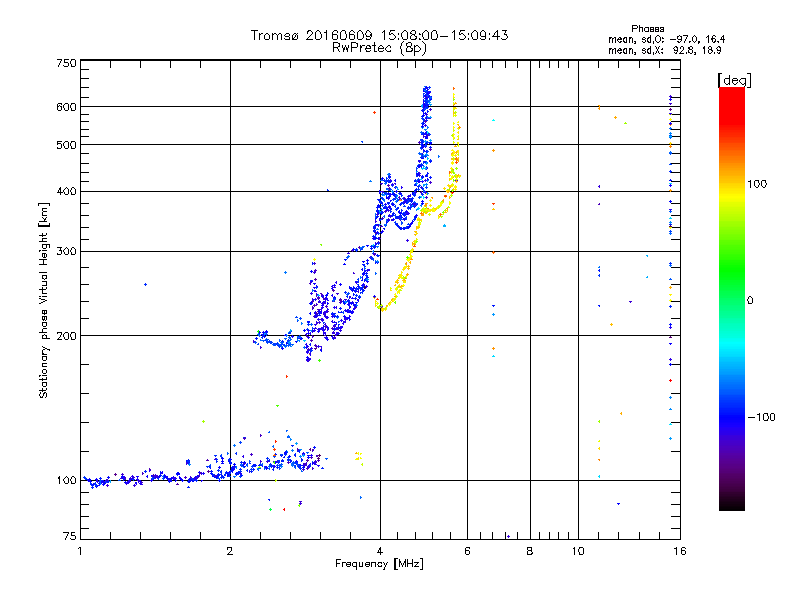Click the '100' colorbar tick label
This screenshot has height=600, width=800.
click(757, 184)
